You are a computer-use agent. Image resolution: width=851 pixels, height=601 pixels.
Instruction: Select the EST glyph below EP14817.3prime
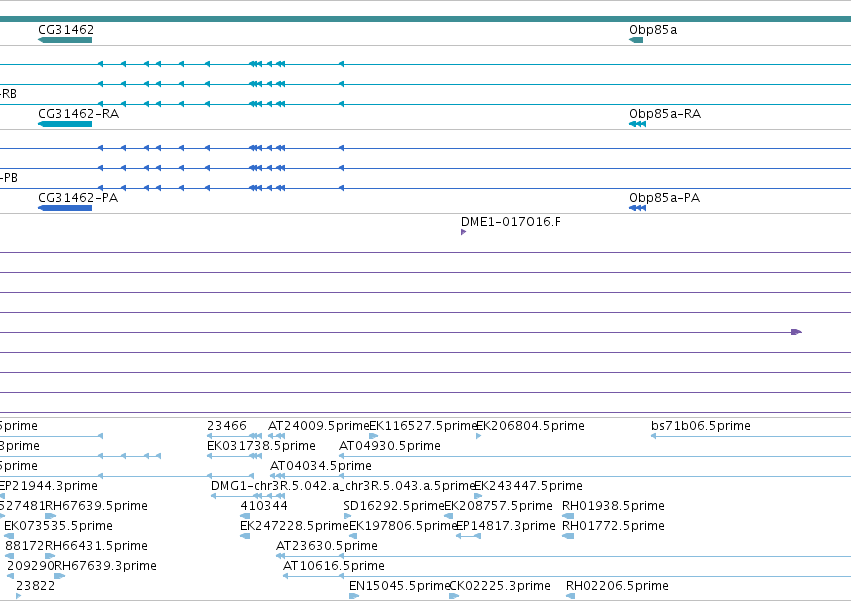point(468,536)
